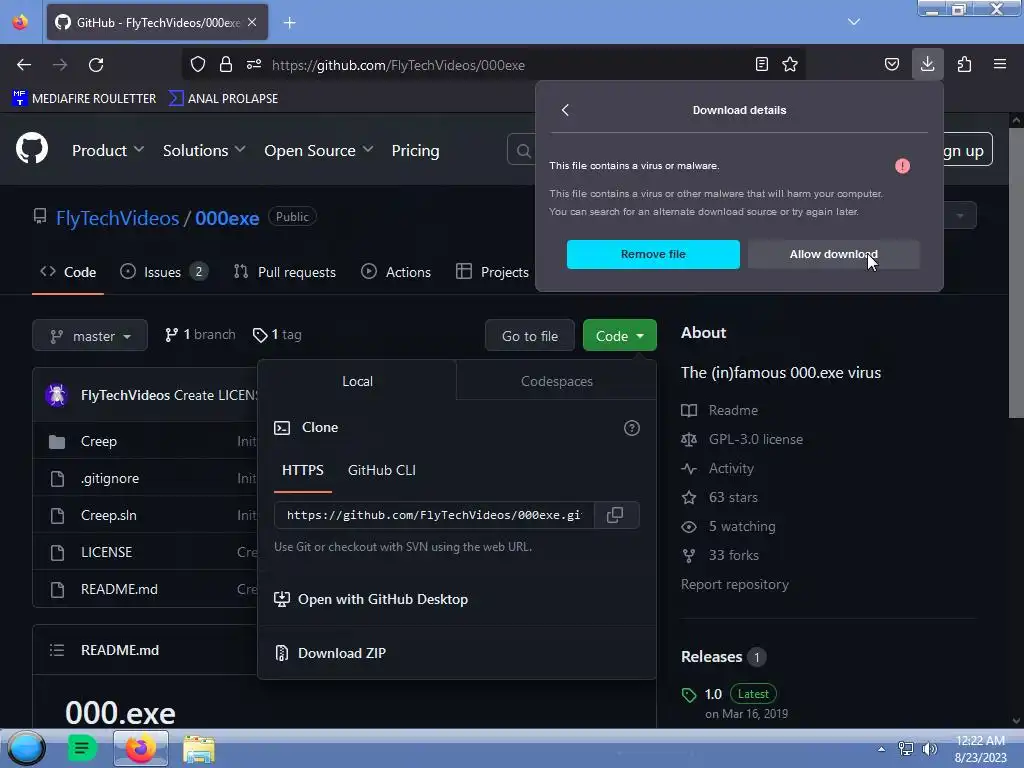Switch to the Projects tab
Screen dimensions: 1024x768
(x=492, y=272)
